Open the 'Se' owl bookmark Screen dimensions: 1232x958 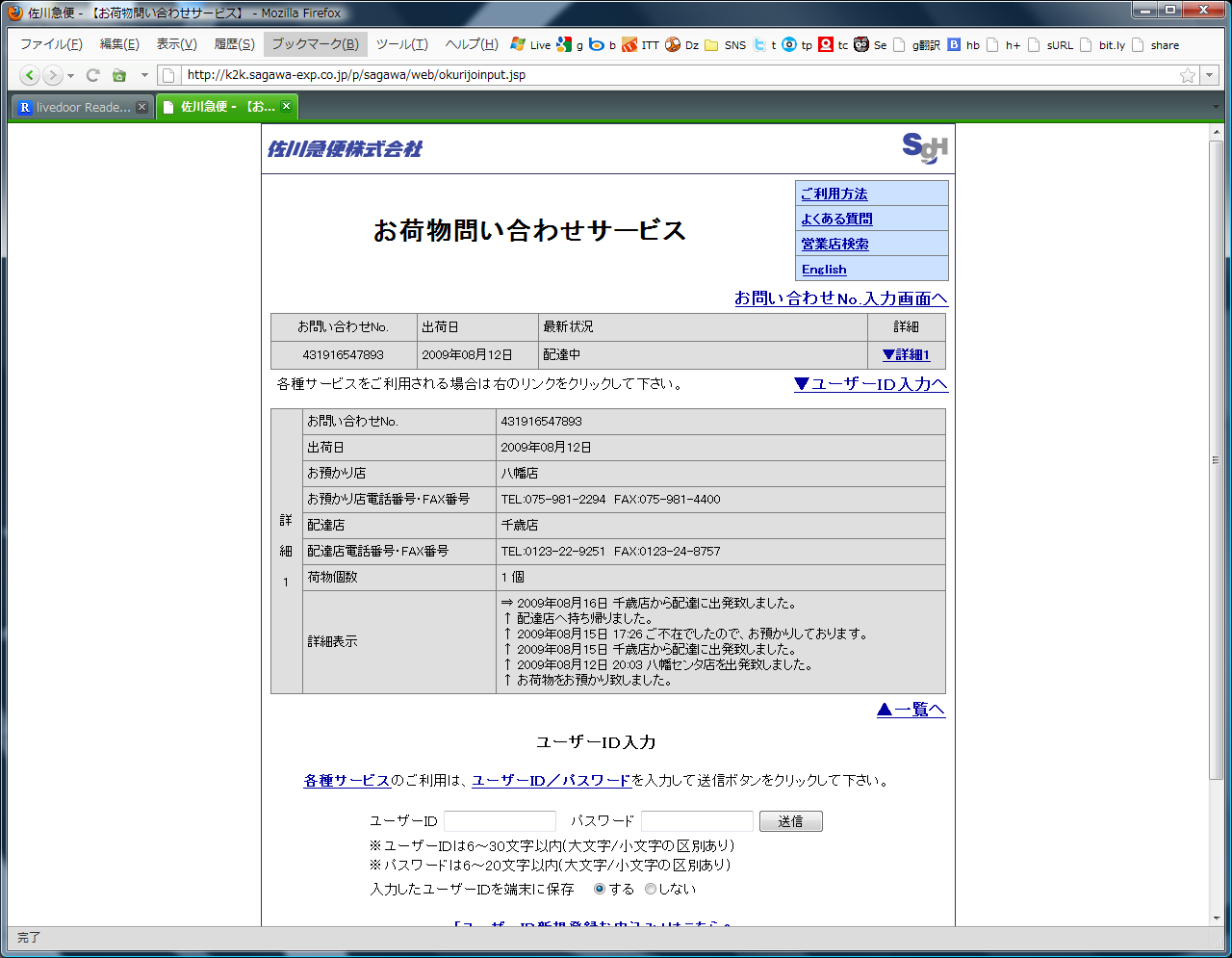871,44
